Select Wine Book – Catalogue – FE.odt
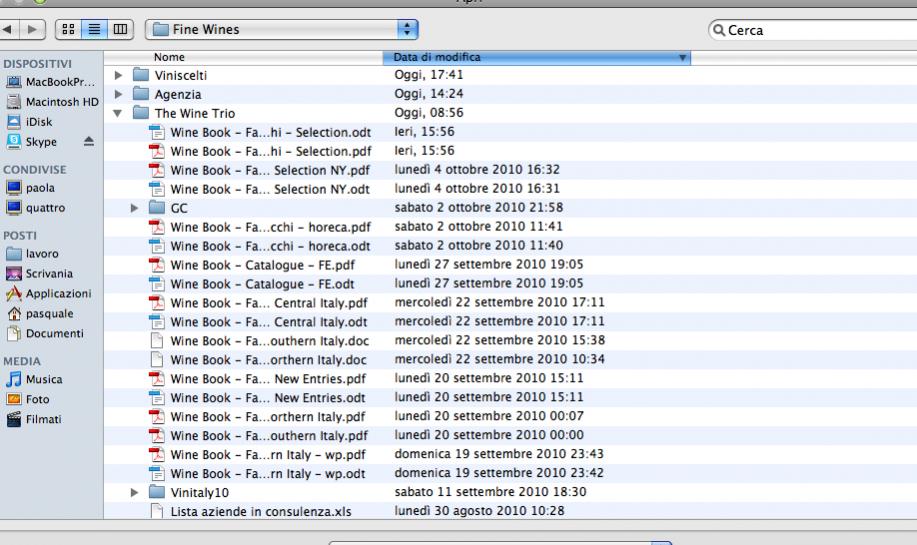This screenshot has height=545, width=917. pyautogui.click(x=252, y=284)
